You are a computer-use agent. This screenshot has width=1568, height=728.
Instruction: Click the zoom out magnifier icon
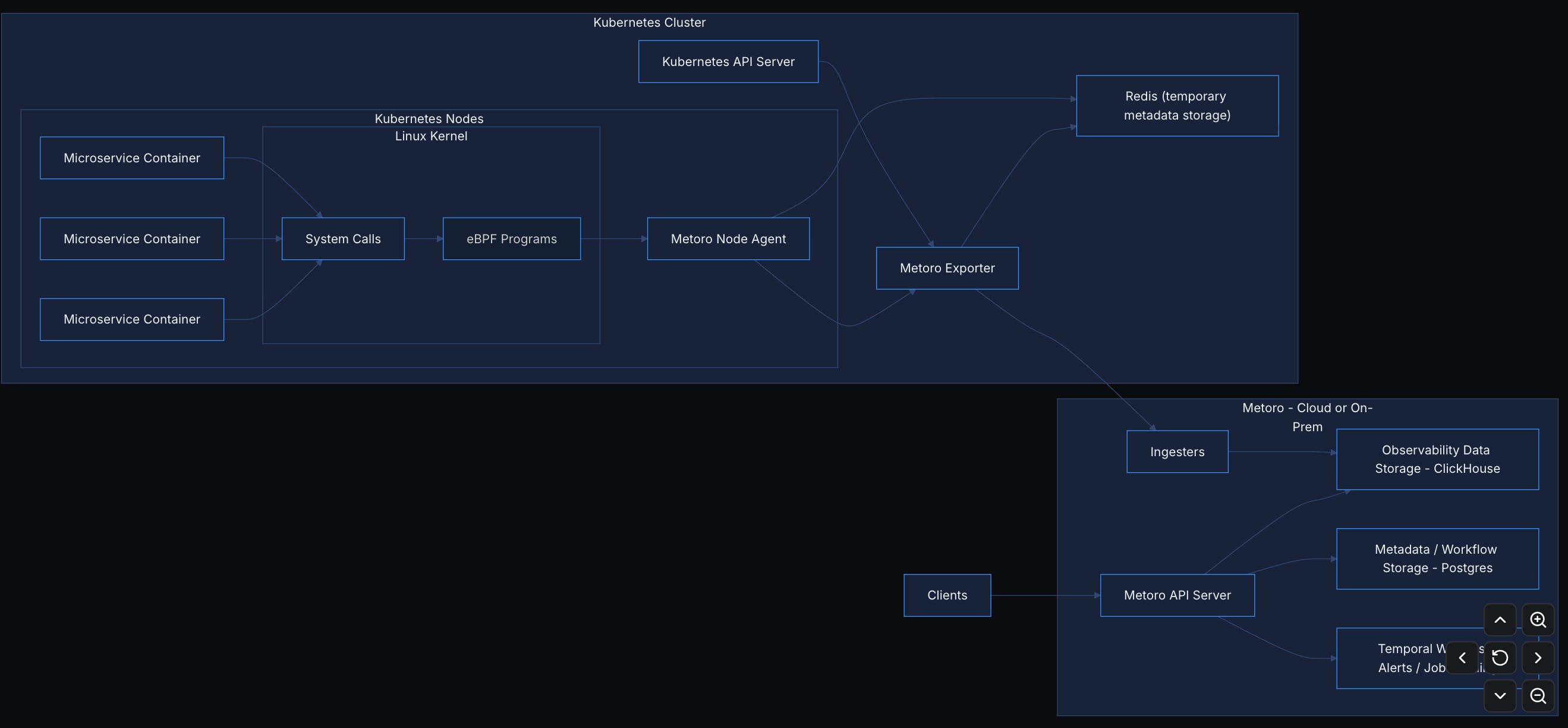click(x=1538, y=696)
